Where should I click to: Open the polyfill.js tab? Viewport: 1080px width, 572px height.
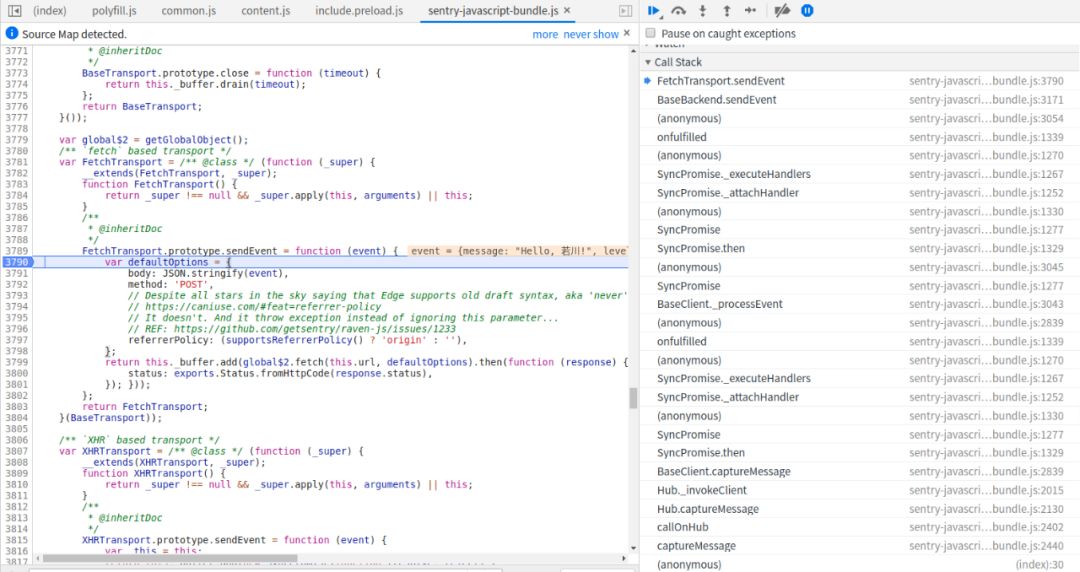[114, 10]
